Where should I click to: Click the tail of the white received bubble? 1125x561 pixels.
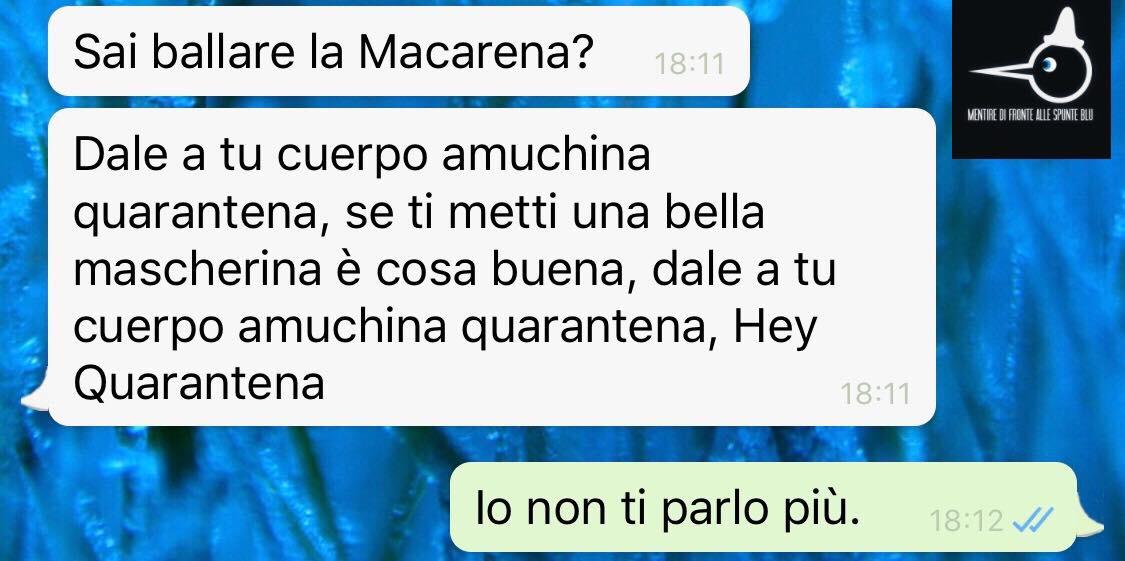35,397
